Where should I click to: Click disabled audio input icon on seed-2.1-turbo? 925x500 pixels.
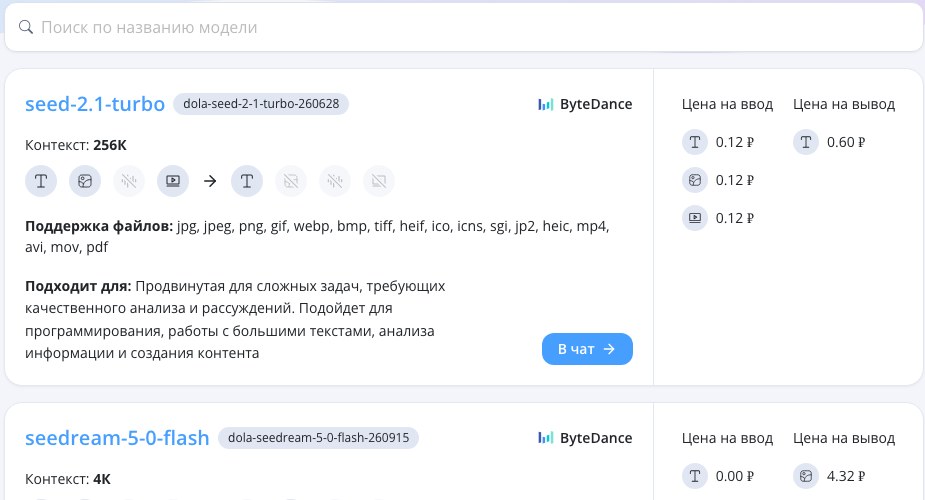coord(129,181)
